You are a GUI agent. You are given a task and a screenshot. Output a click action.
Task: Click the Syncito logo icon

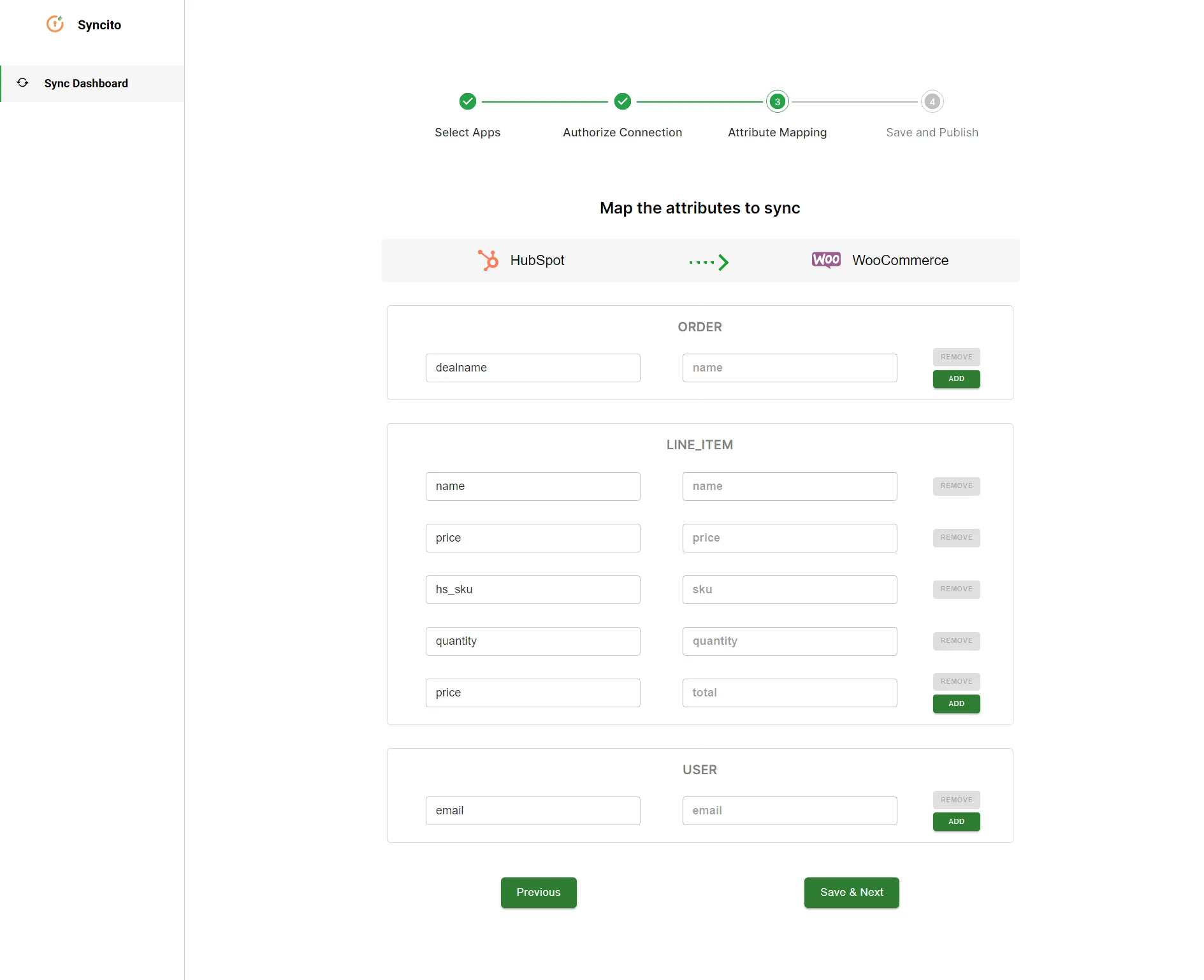55,24
